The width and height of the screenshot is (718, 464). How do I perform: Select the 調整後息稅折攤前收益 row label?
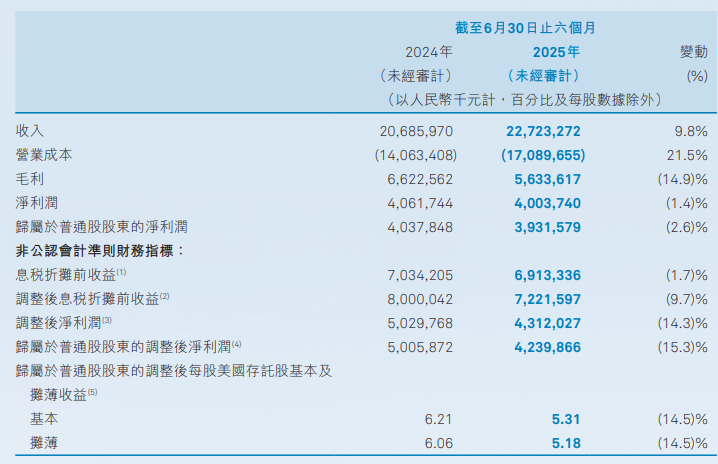(92, 299)
